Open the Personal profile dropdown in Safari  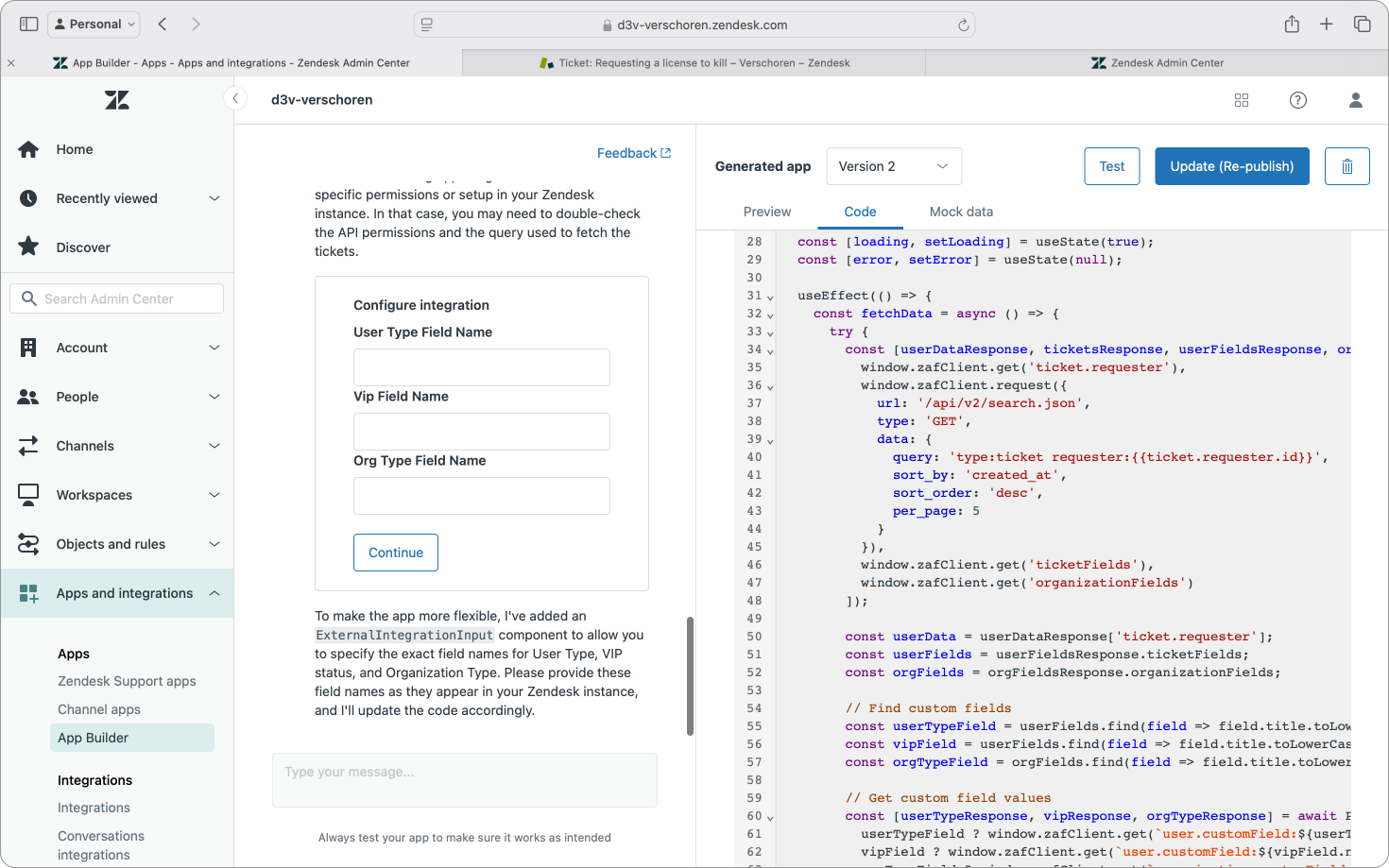click(x=94, y=24)
